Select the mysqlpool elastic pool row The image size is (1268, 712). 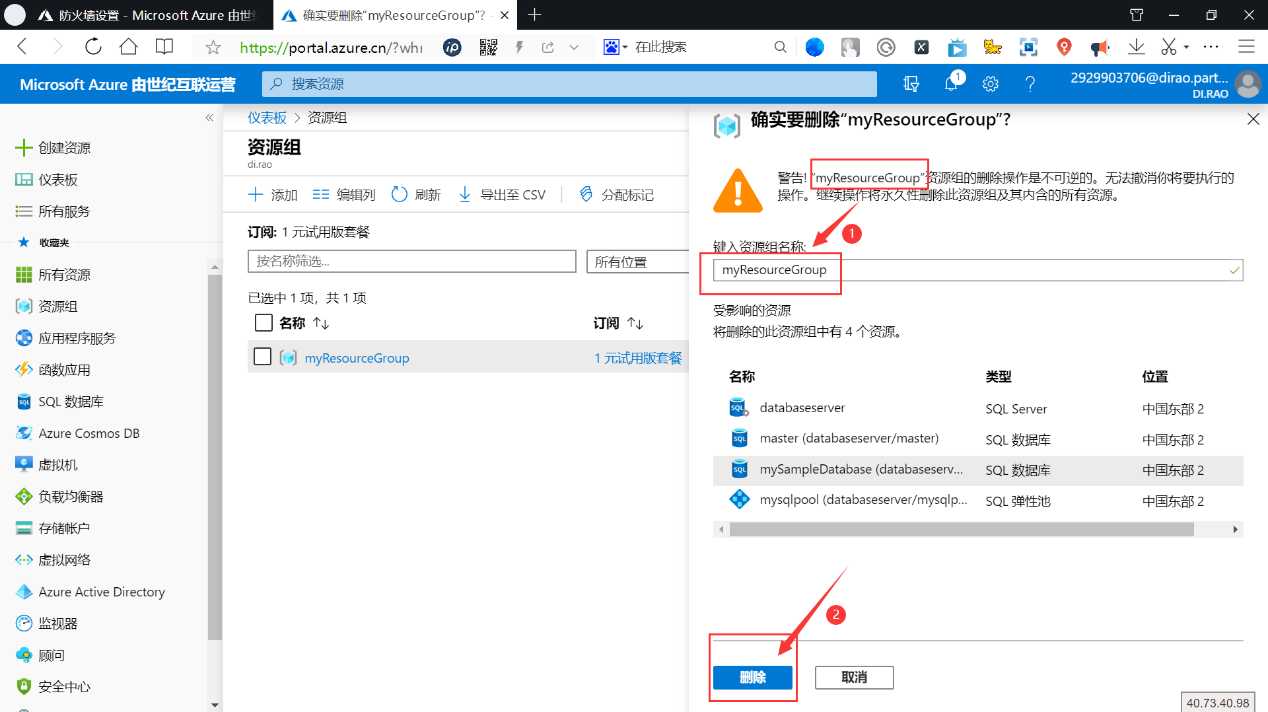click(978, 500)
